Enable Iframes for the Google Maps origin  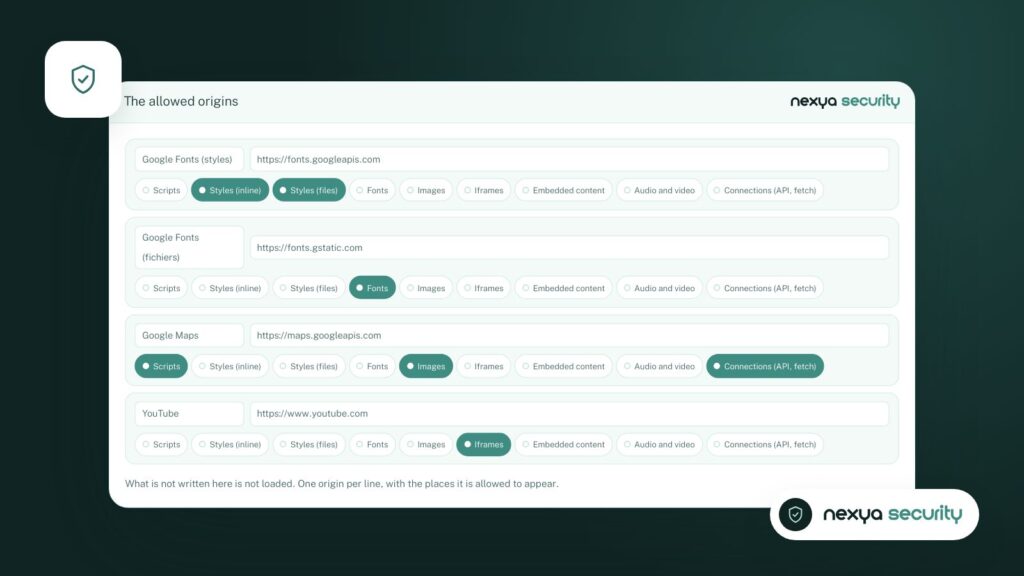(x=483, y=366)
